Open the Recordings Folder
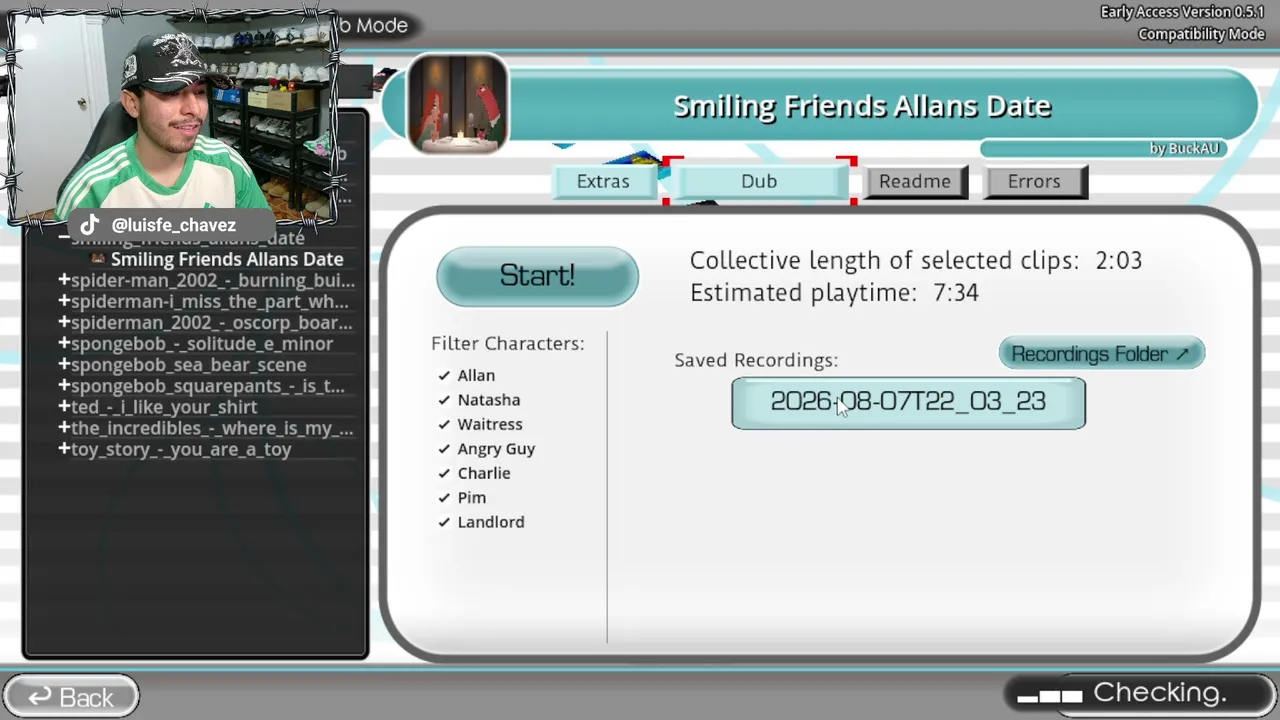The image size is (1280, 720). coord(1101,354)
